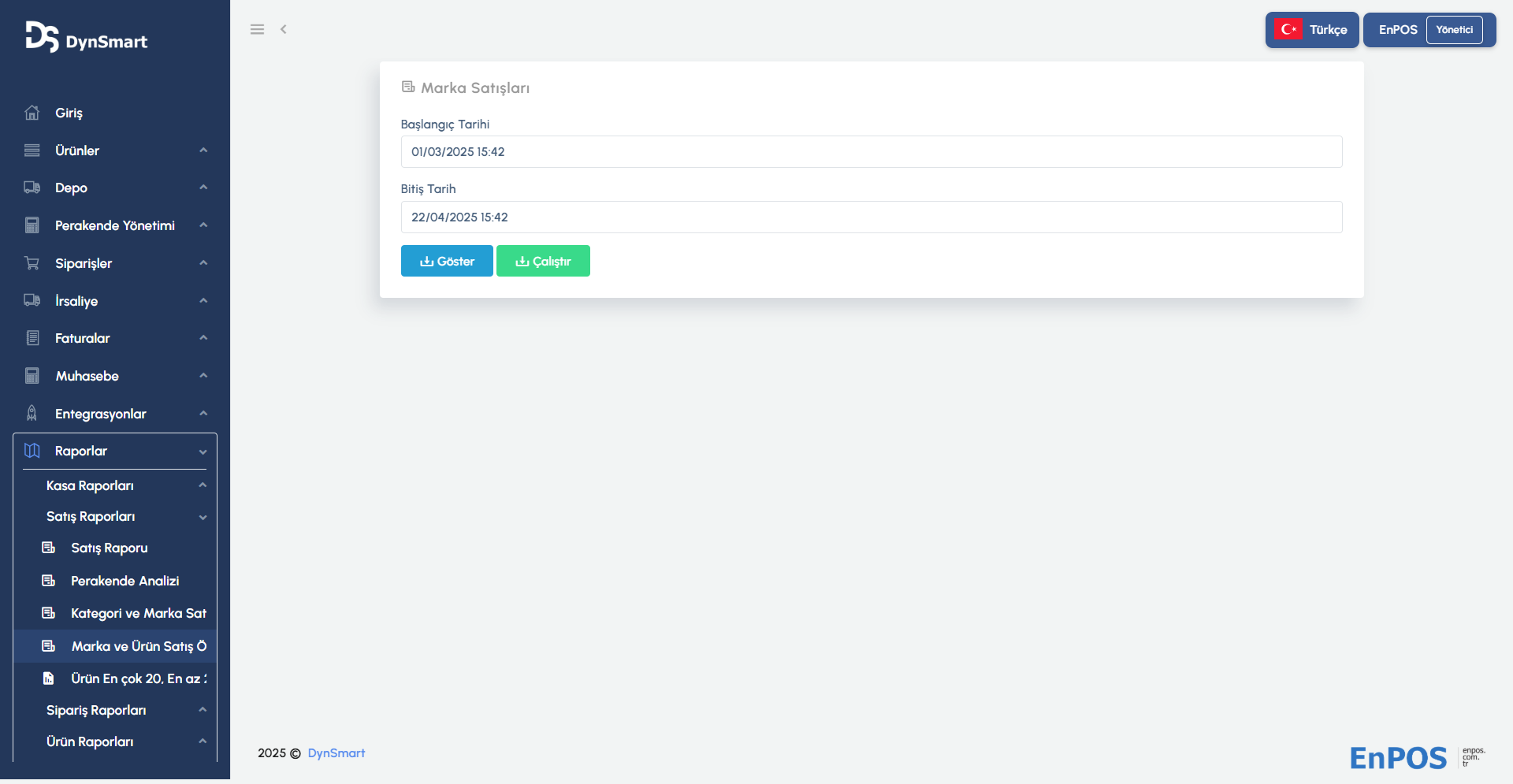Expand the Ürünler menu chevron
The height and width of the screenshot is (784, 1513).
[x=203, y=150]
